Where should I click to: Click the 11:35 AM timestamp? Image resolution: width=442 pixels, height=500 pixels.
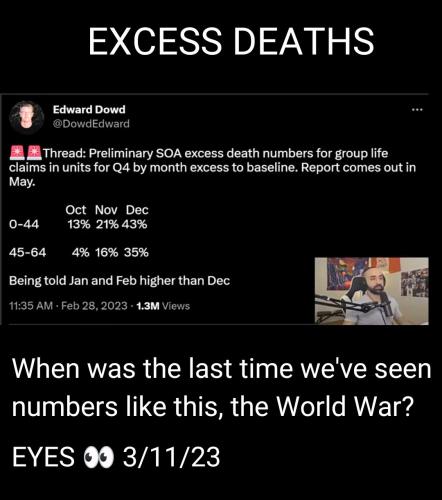point(31,306)
